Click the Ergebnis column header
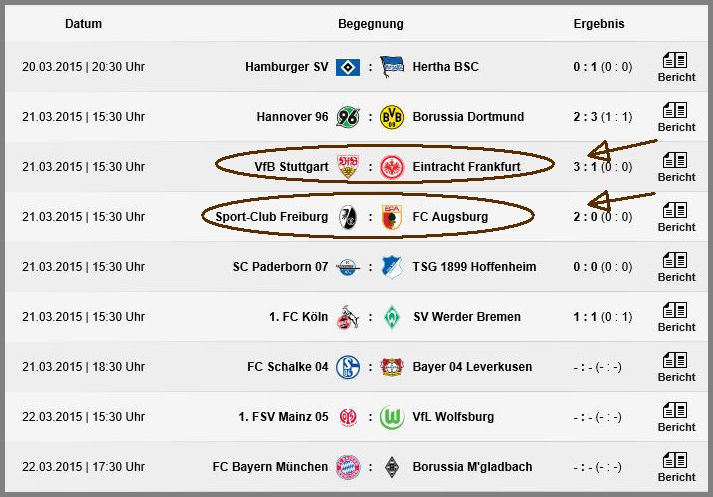This screenshot has height=497, width=713. pos(599,24)
